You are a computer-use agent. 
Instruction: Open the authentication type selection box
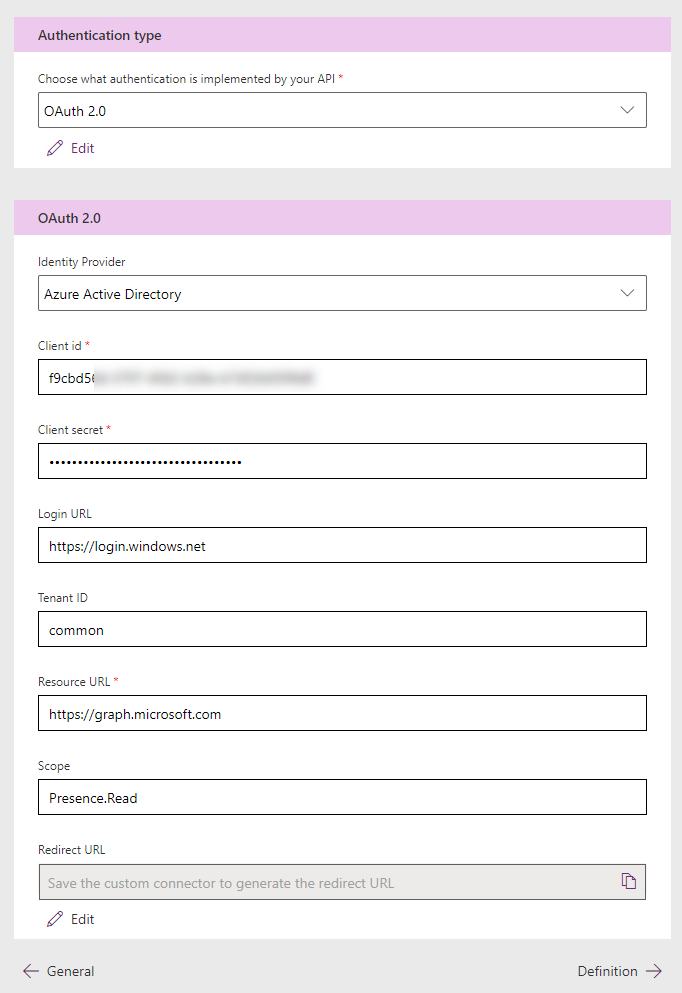click(x=342, y=110)
